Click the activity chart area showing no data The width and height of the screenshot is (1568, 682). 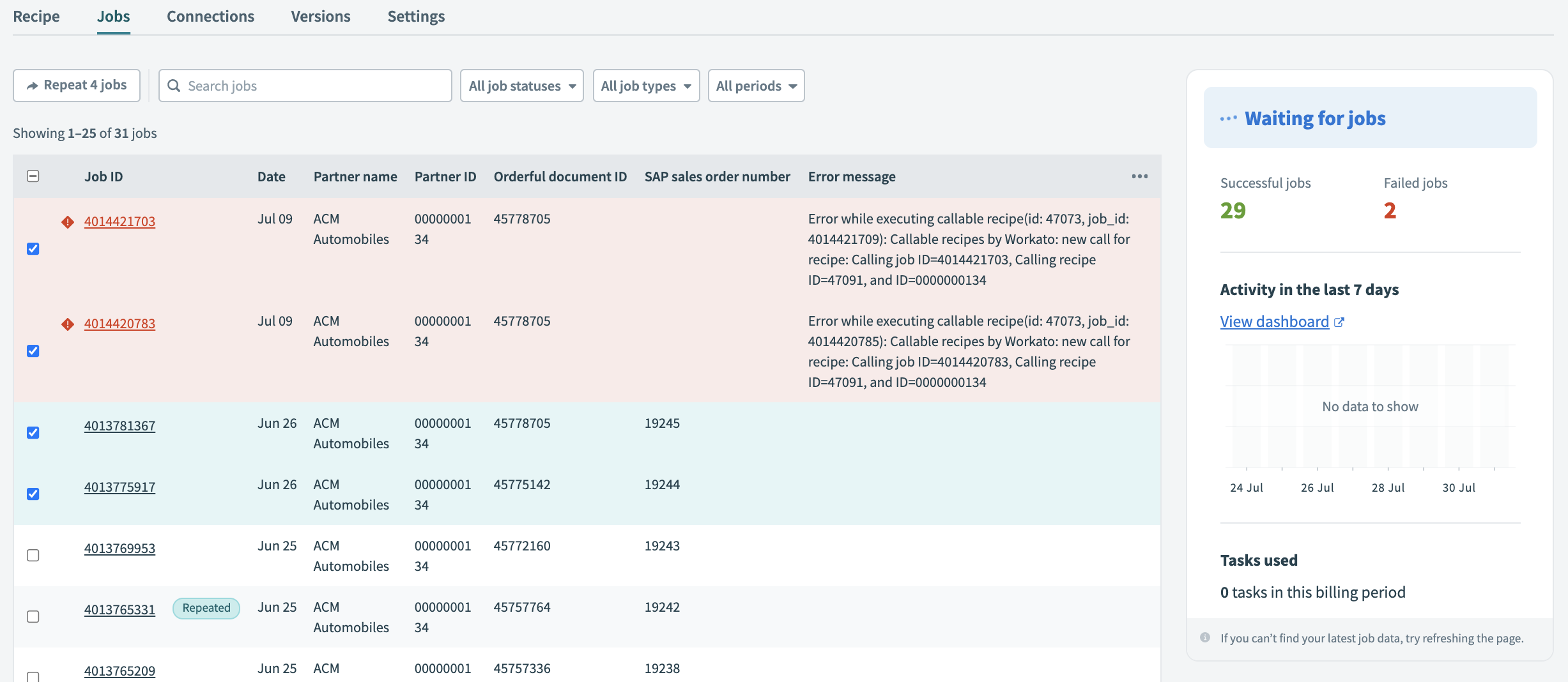click(1369, 406)
